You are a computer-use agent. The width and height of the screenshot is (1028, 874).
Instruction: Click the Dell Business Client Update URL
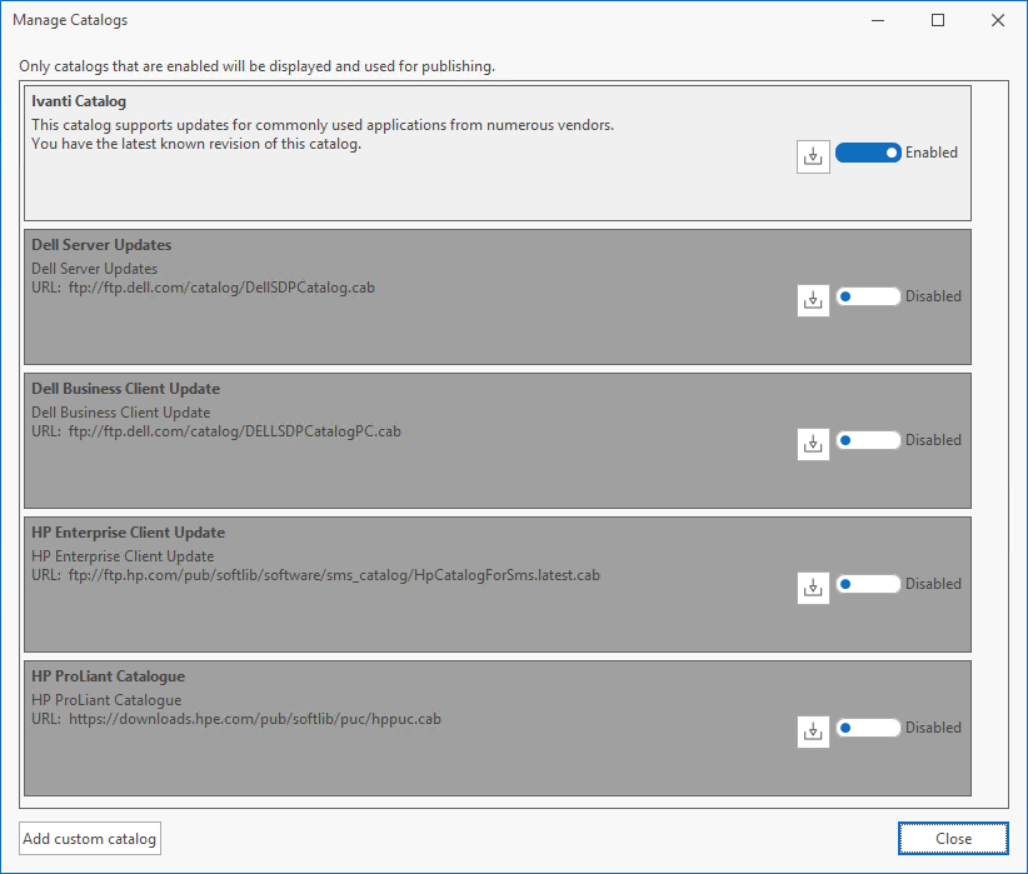[x=234, y=432]
